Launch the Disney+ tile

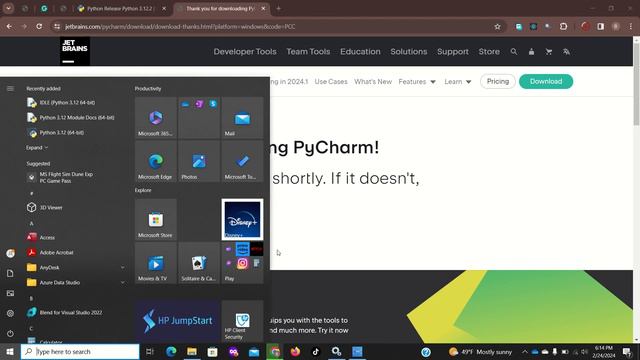(242, 220)
